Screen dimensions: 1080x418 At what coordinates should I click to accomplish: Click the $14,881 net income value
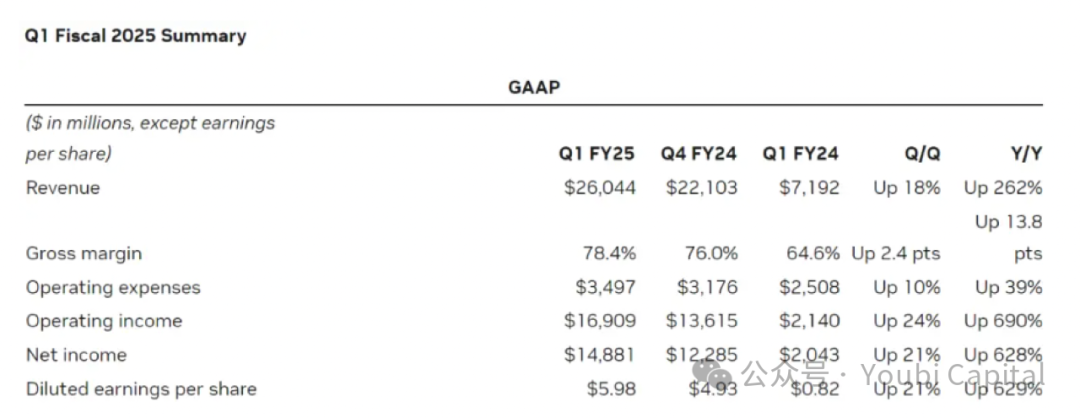tap(599, 355)
